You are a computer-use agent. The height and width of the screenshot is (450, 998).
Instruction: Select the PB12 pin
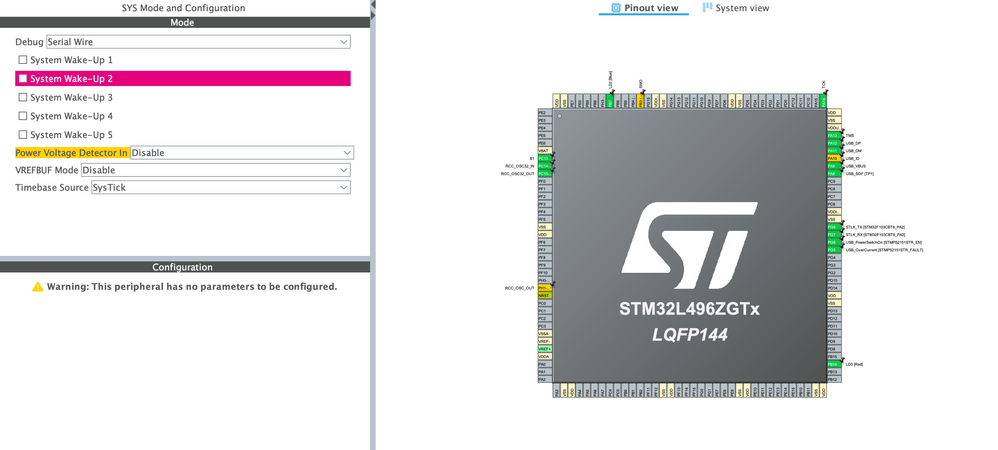(834, 379)
